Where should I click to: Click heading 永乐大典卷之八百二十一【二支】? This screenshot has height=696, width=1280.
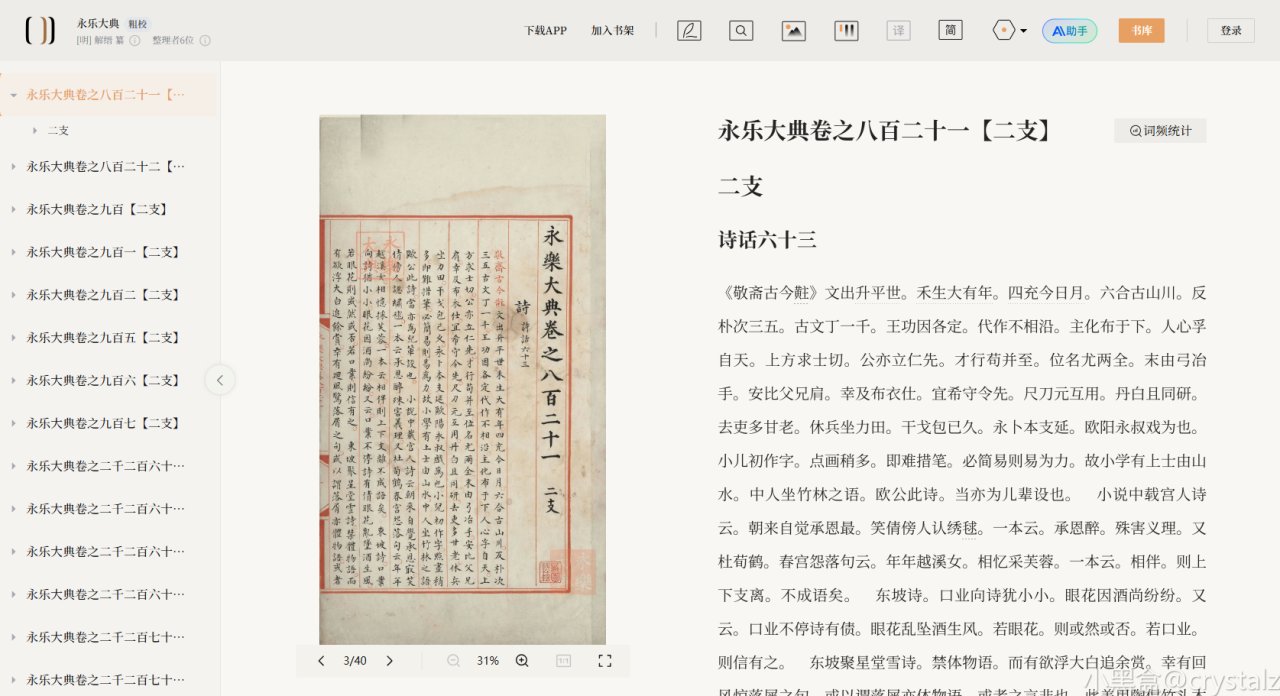[x=885, y=131]
